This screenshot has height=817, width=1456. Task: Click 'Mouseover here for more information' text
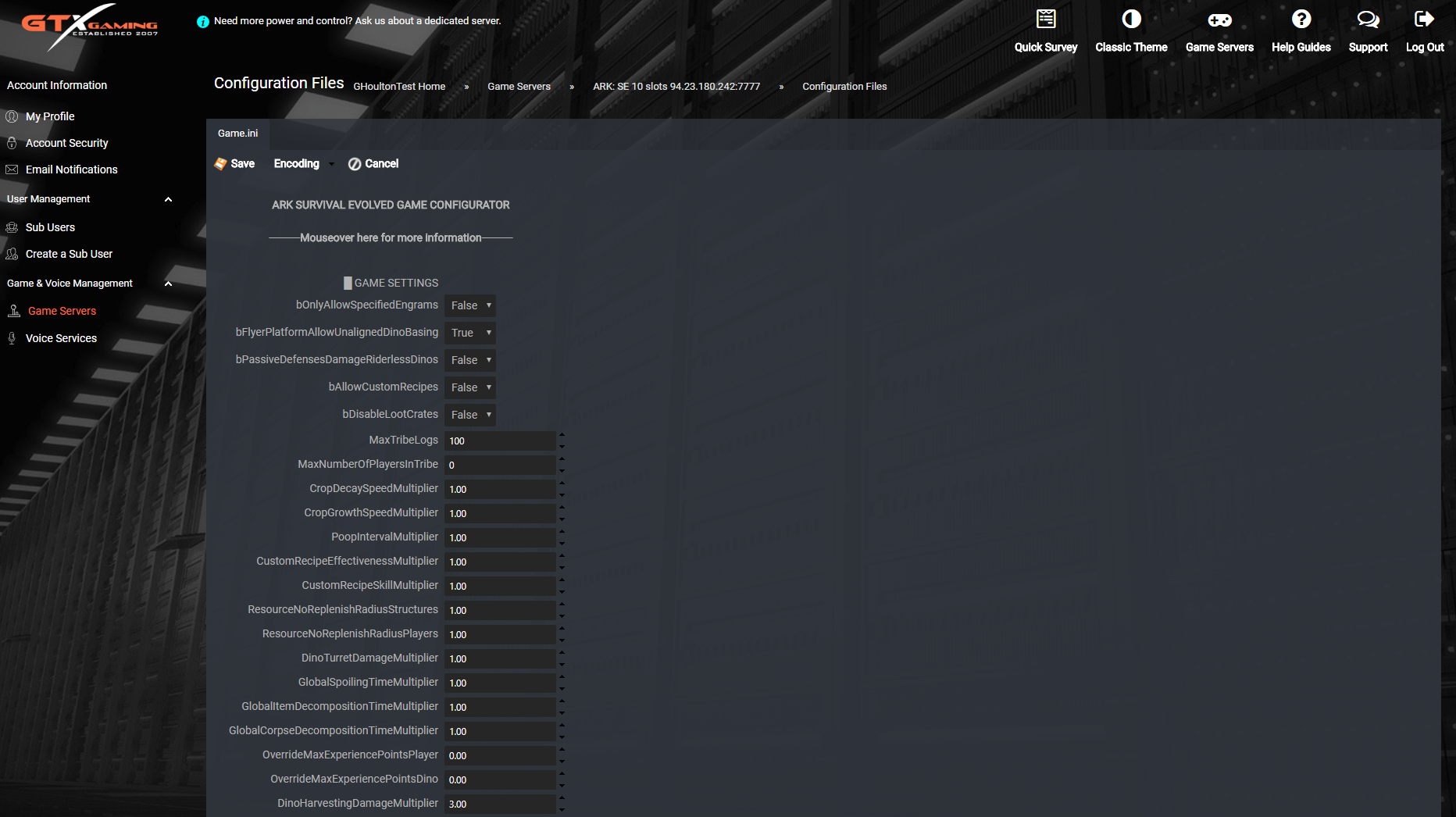[x=391, y=238]
